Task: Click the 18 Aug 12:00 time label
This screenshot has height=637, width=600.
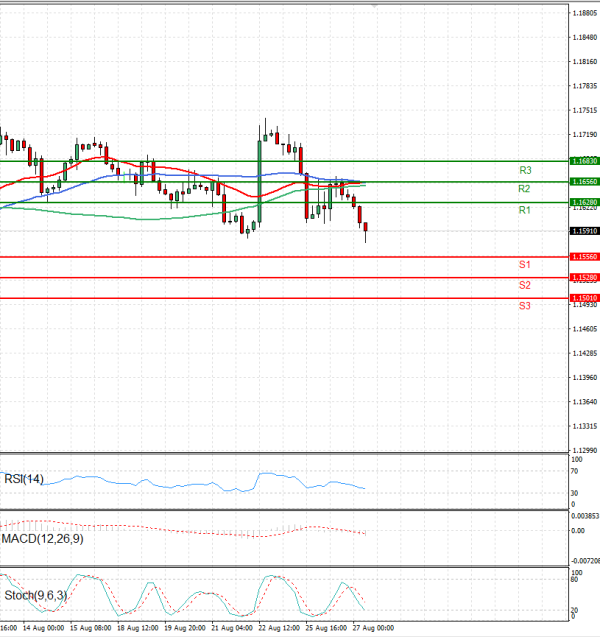Action: click(x=137, y=628)
